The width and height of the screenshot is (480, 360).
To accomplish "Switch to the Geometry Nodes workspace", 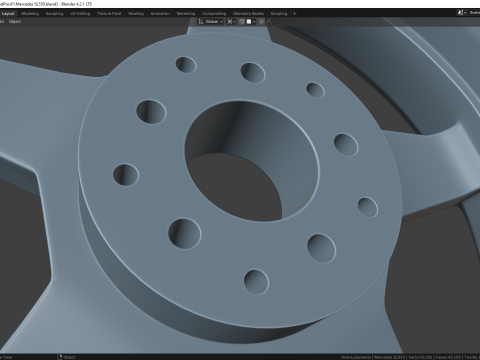I will 248,14.
